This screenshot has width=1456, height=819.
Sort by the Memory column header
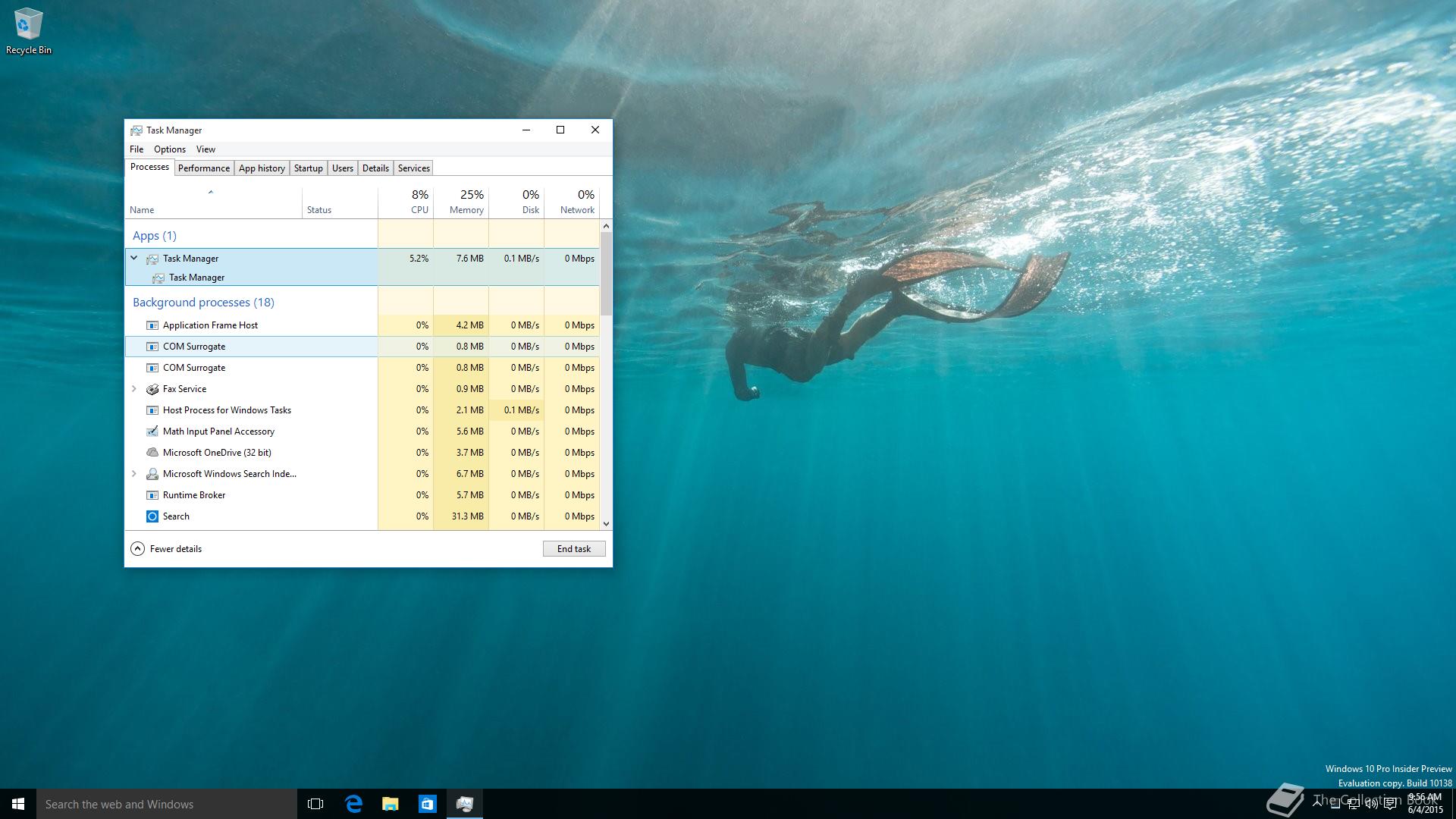tap(461, 202)
